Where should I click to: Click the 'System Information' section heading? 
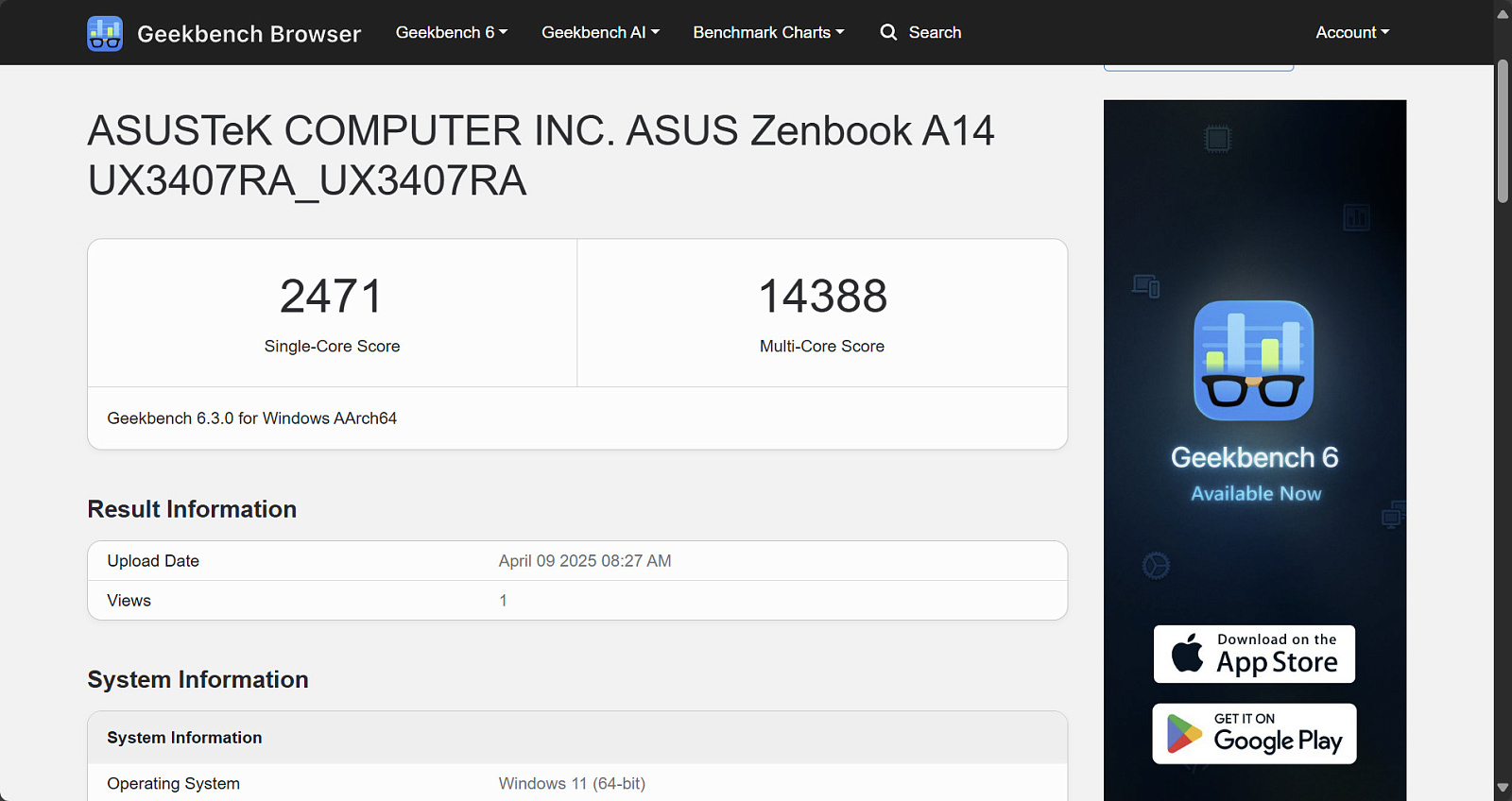pyautogui.click(x=198, y=679)
